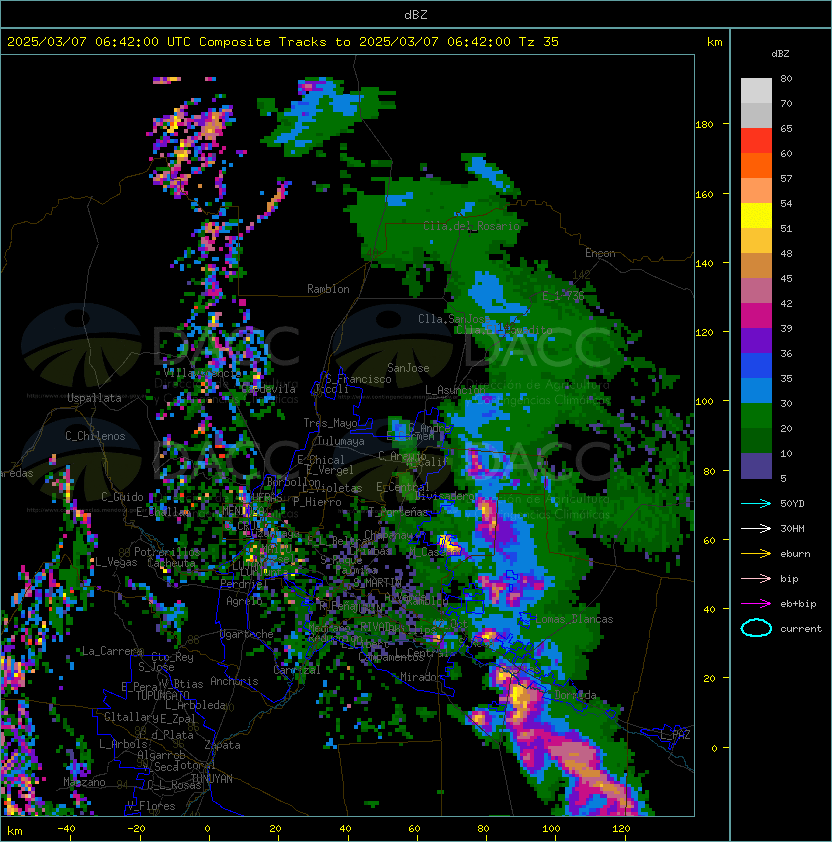This screenshot has height=842, width=832.
Task: Click the Tulumaya place label
Action: 341,441
